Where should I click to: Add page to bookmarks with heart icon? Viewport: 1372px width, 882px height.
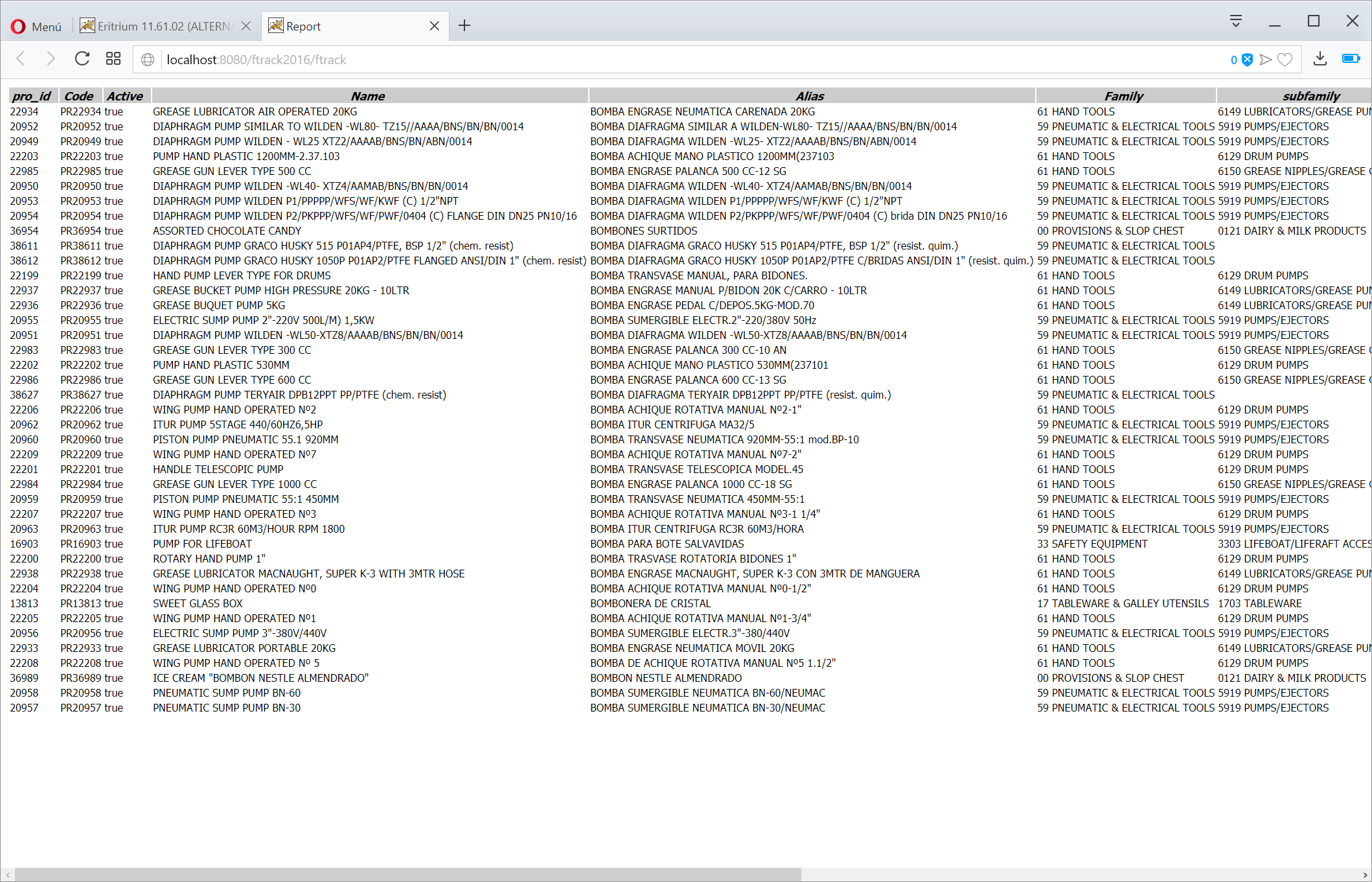pos(1285,60)
